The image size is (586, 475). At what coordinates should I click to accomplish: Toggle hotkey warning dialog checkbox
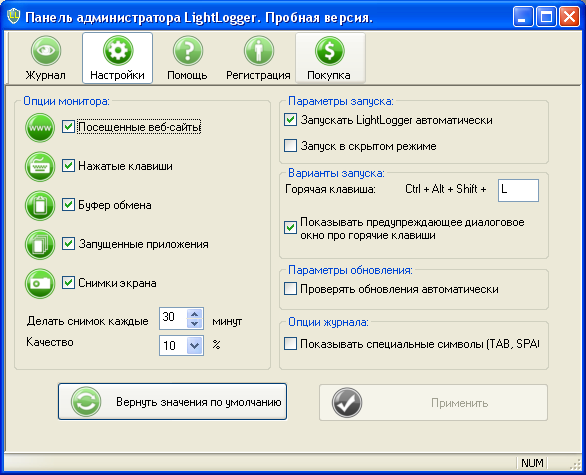(290, 227)
